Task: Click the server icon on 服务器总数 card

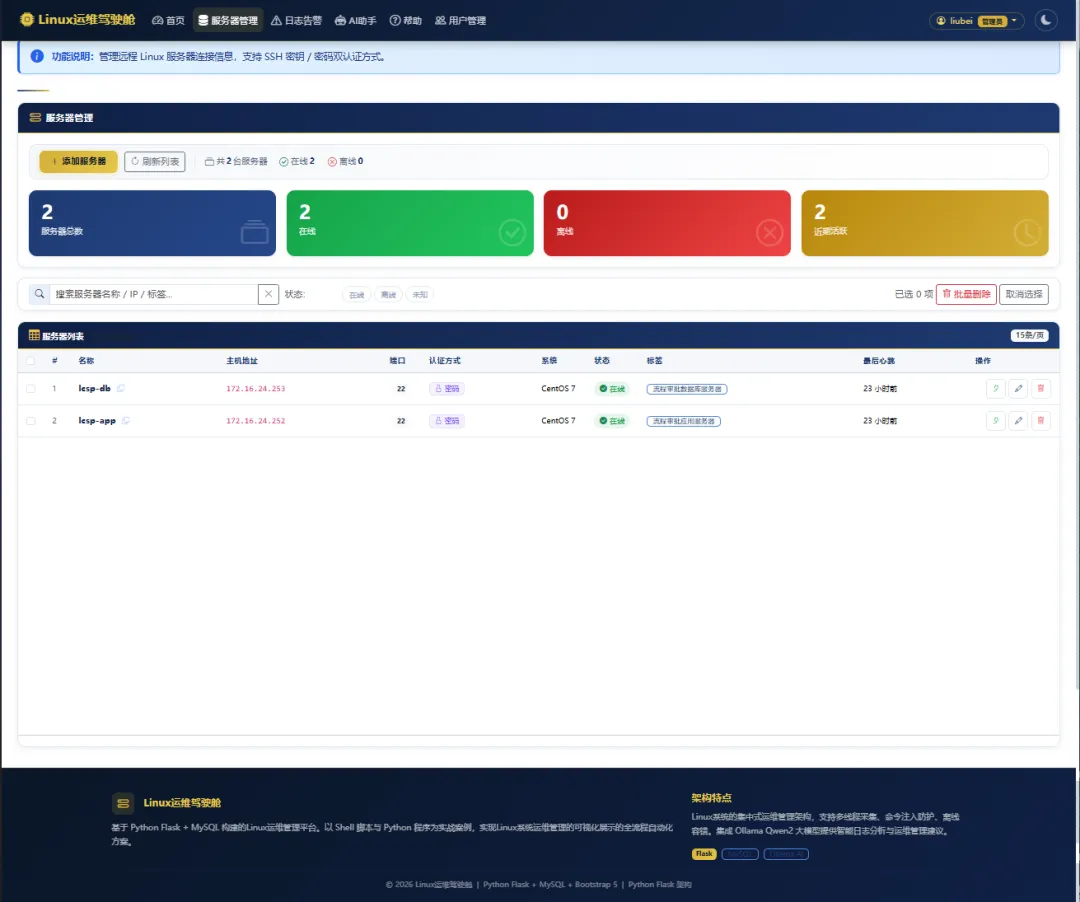Action: [254, 232]
